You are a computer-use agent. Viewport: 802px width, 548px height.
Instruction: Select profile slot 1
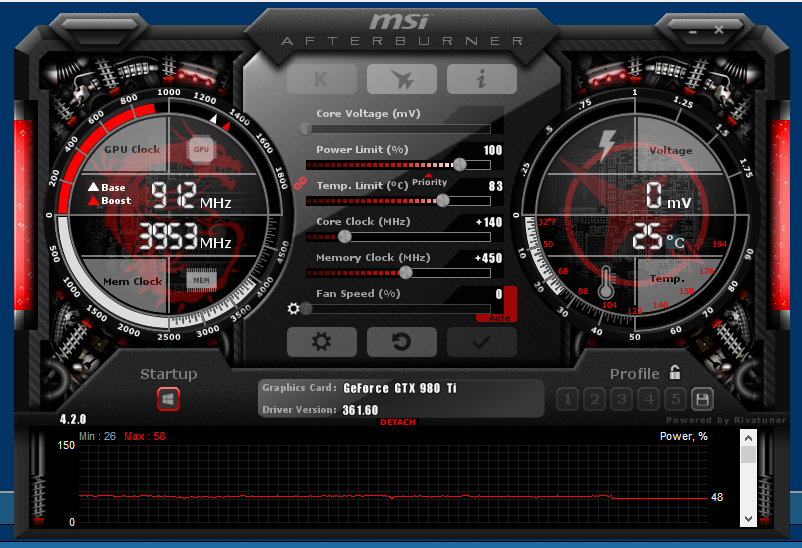(x=567, y=399)
